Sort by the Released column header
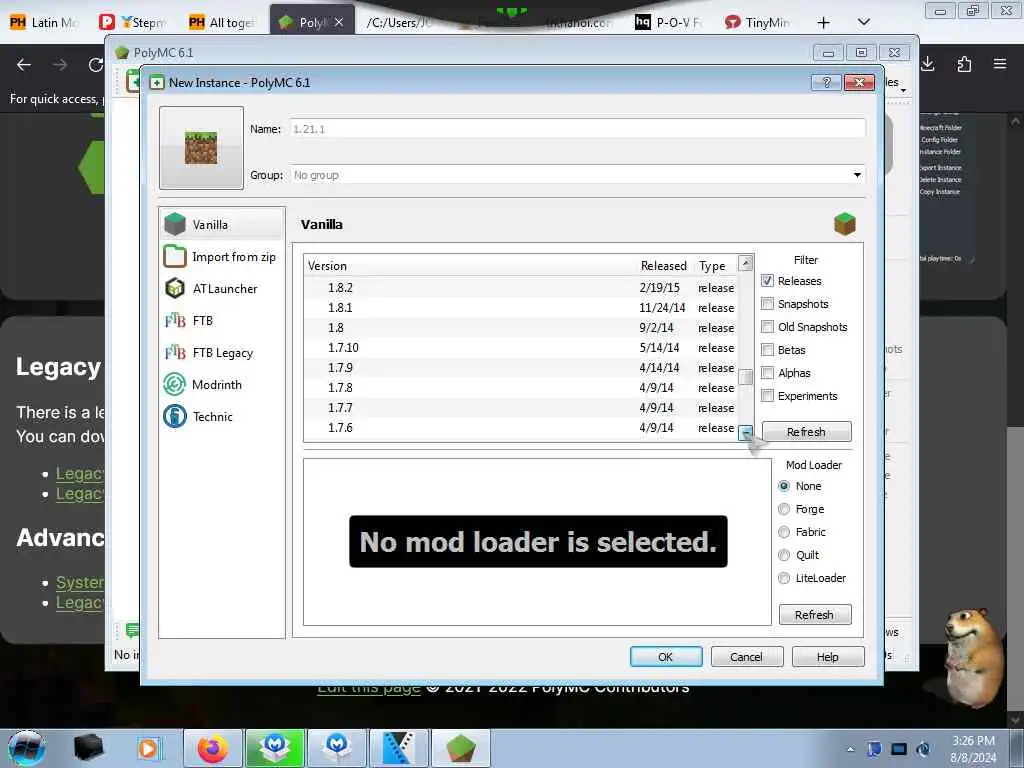Screen dimensions: 1024x768 pyautogui.click(x=664, y=266)
